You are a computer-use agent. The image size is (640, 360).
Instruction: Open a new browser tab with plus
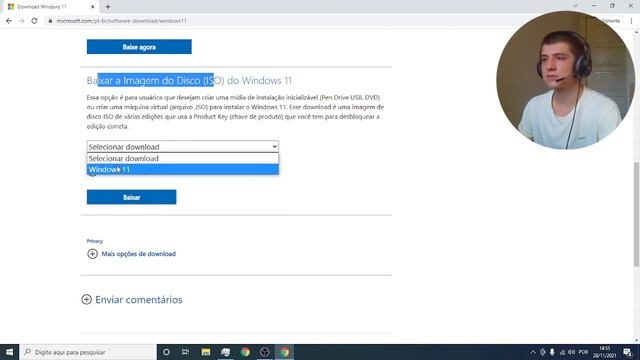(108, 7)
